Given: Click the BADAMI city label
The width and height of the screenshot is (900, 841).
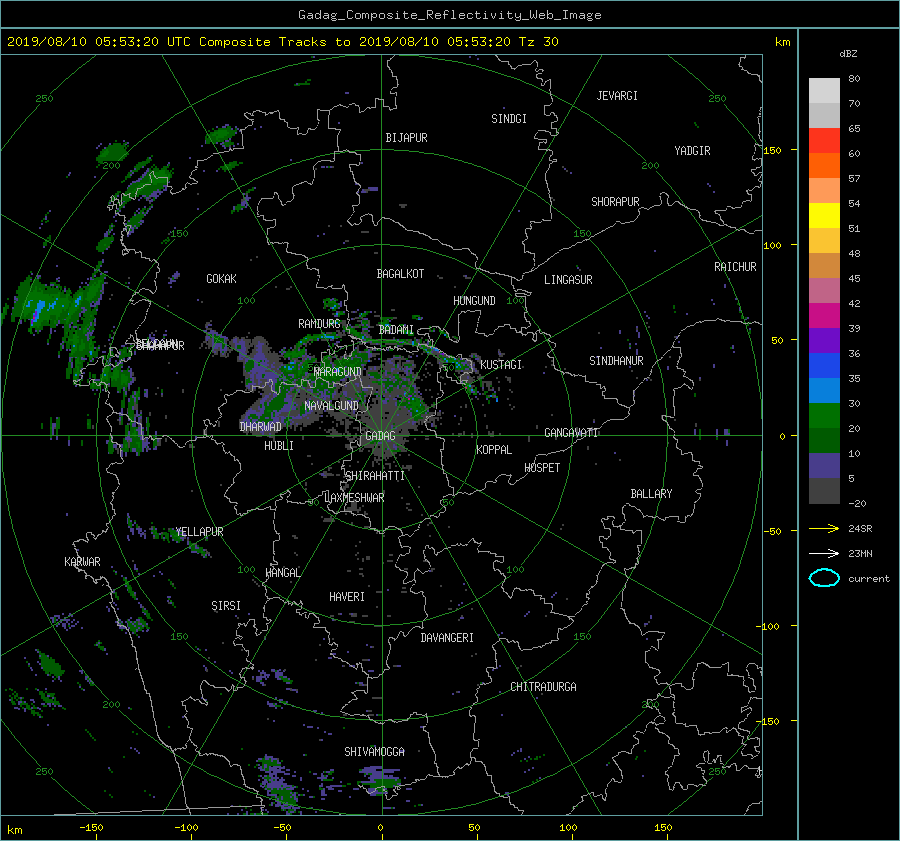Looking at the screenshot, I should tap(396, 330).
